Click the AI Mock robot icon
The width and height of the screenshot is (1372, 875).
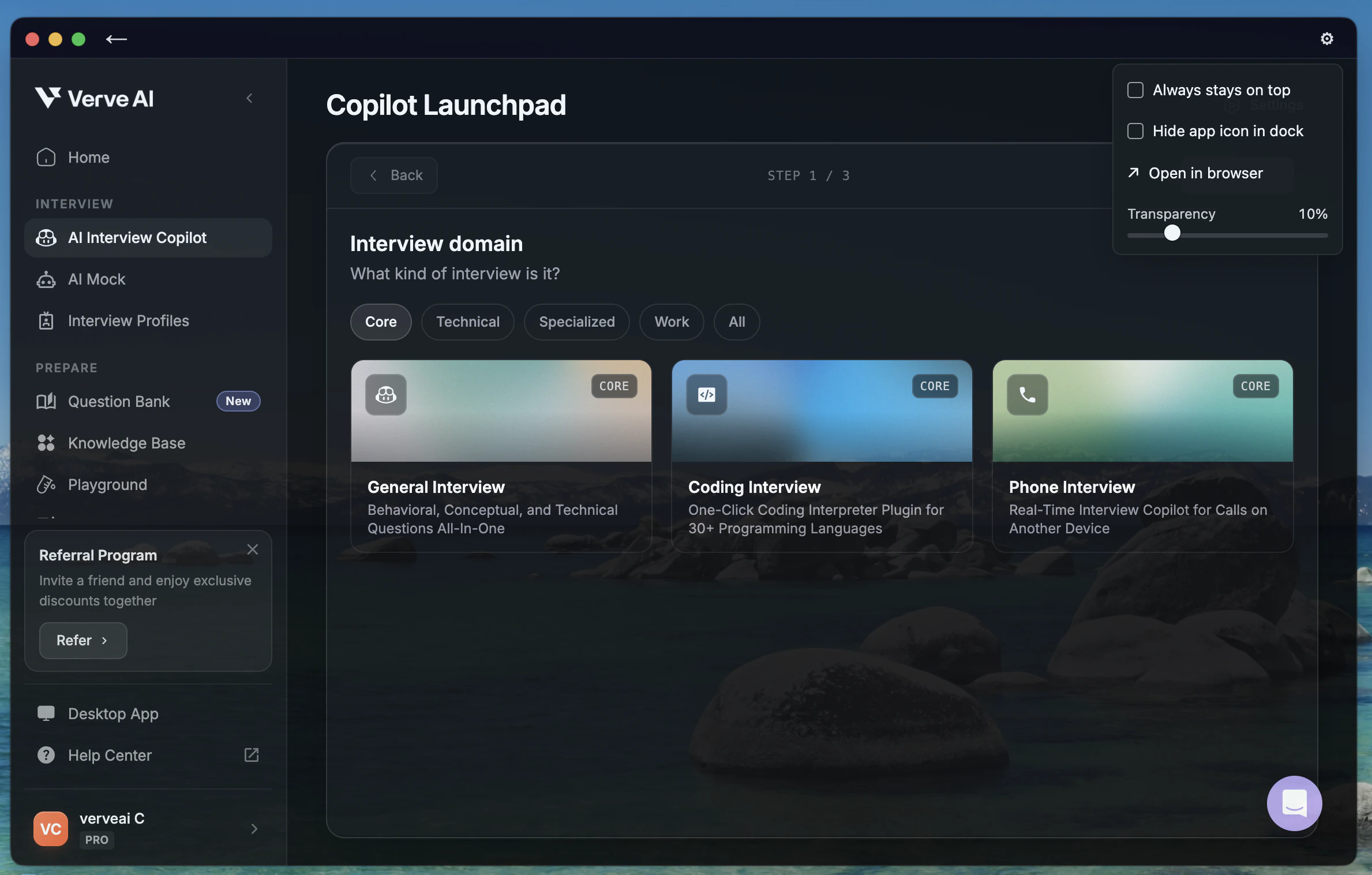(x=46, y=279)
